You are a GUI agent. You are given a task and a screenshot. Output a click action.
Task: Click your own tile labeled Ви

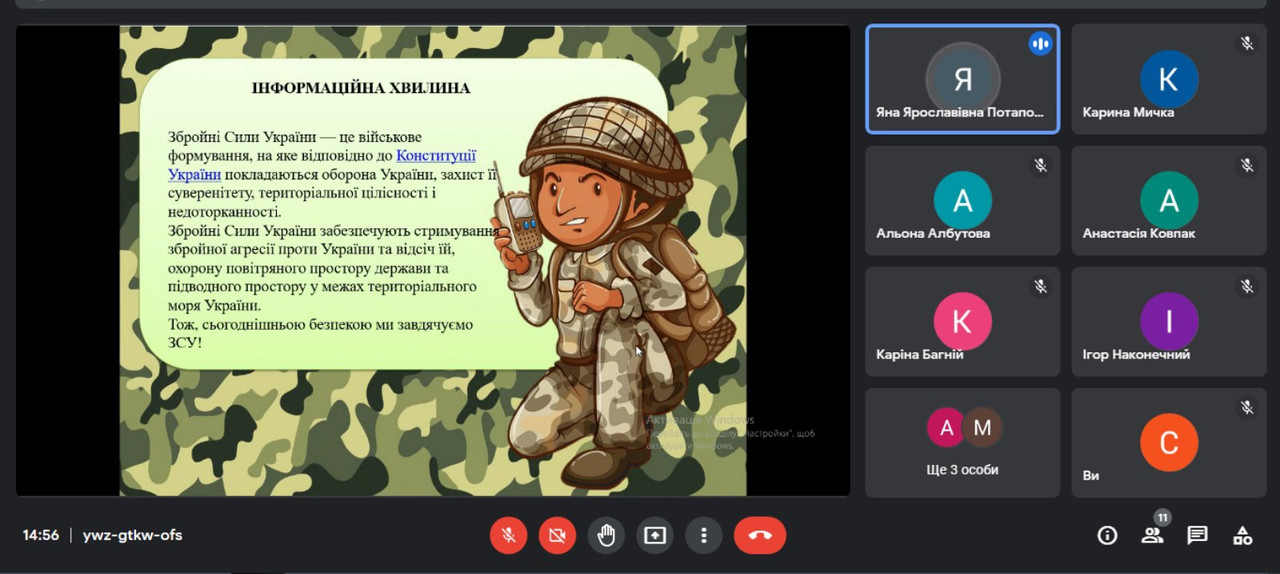(x=1169, y=442)
